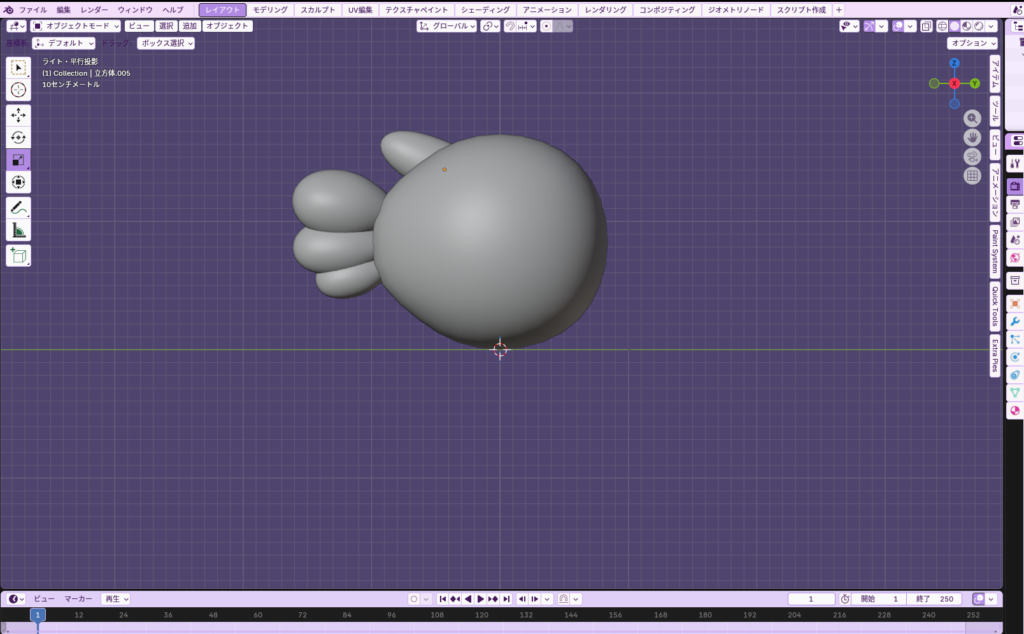Select the Move tool in the toolbar
1024x634 pixels.
click(x=18, y=115)
